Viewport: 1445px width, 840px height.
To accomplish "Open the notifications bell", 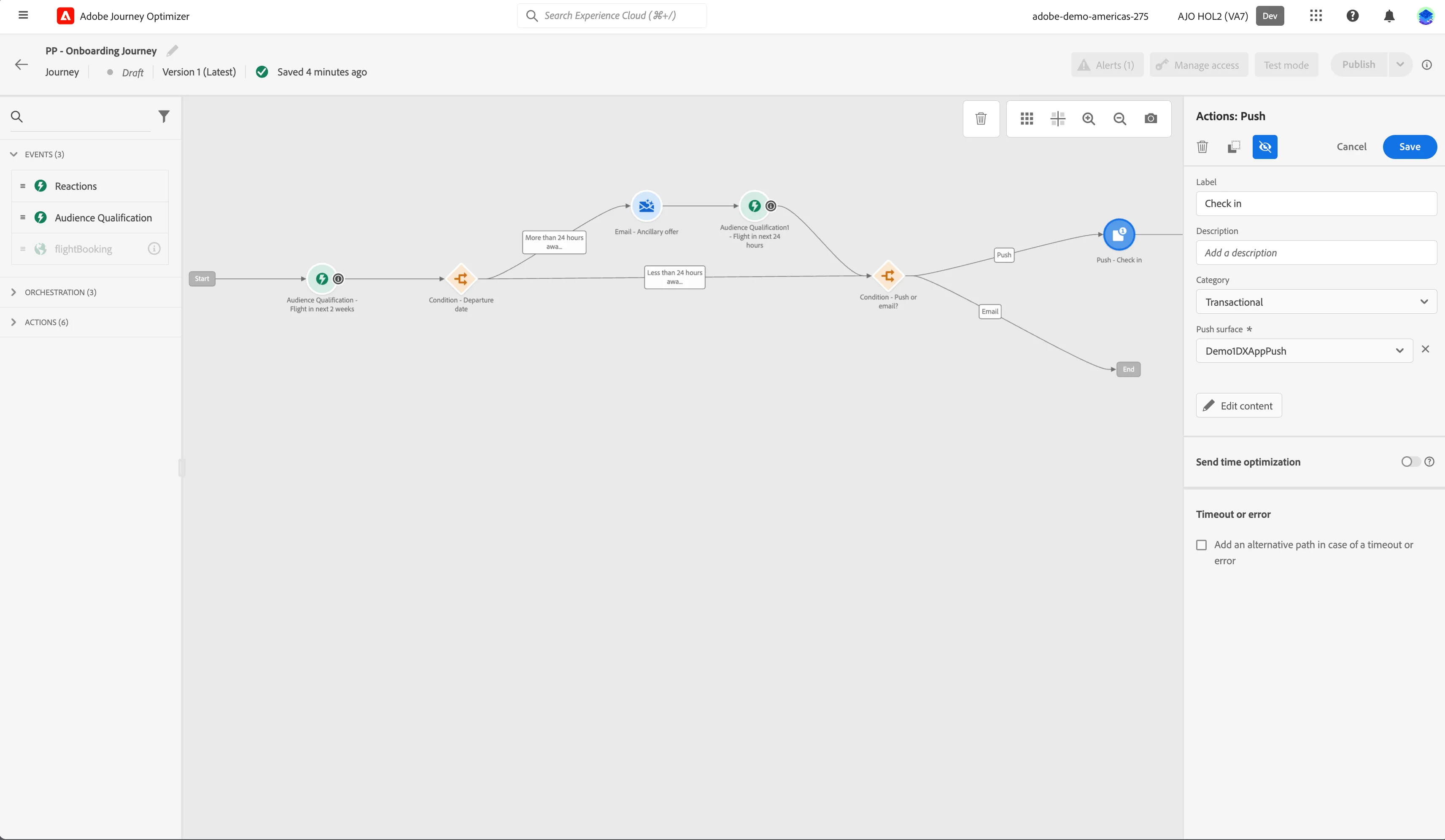I will pyautogui.click(x=1389, y=16).
